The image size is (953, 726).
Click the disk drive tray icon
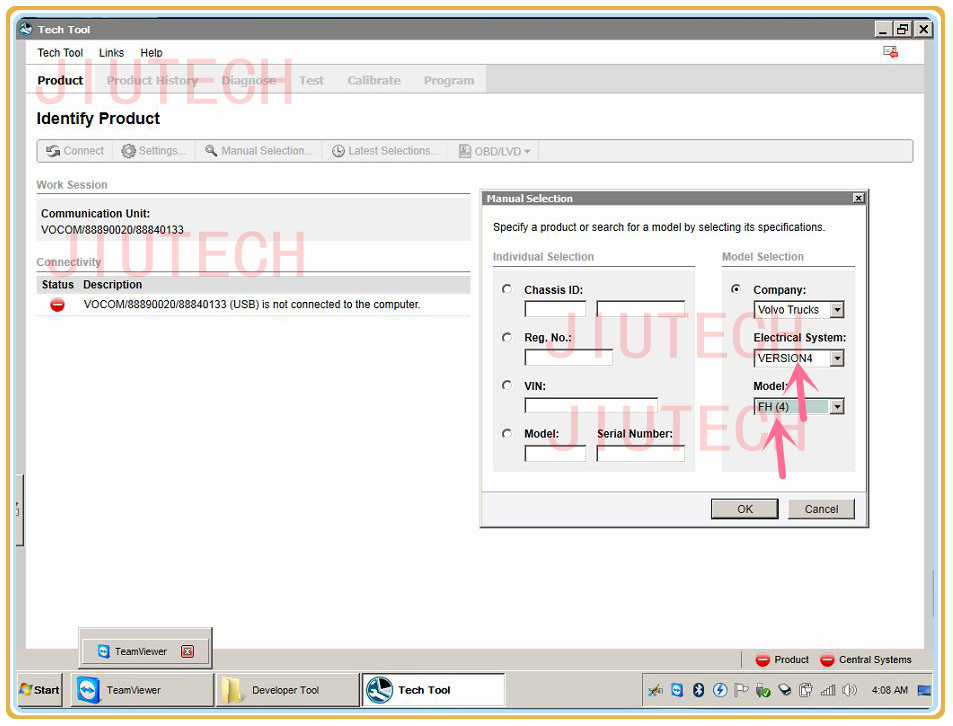coord(785,691)
